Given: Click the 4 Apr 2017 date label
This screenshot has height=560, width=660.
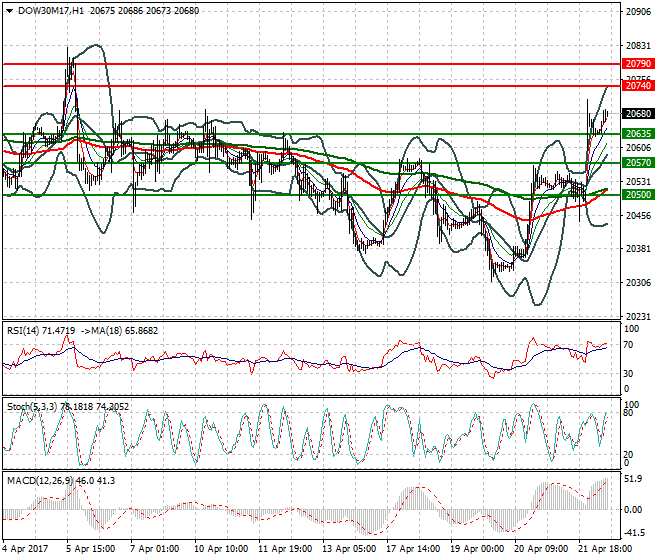Looking at the screenshot, I should tap(25, 549).
